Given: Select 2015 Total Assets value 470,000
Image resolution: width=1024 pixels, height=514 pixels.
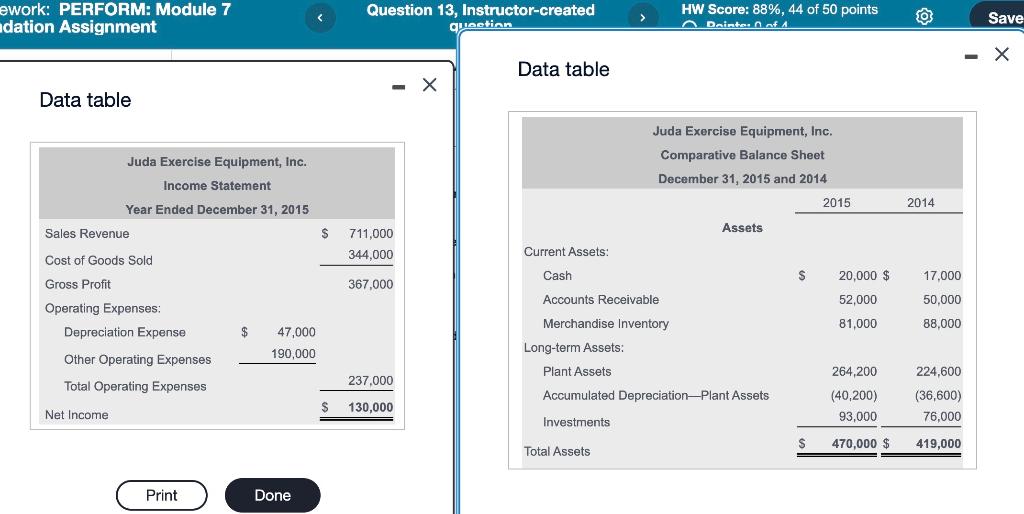Looking at the screenshot, I should pyautogui.click(x=854, y=444).
